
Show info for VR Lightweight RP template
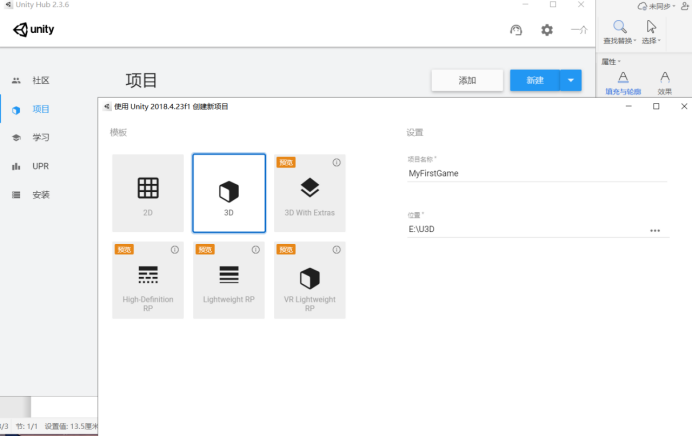pos(336,250)
